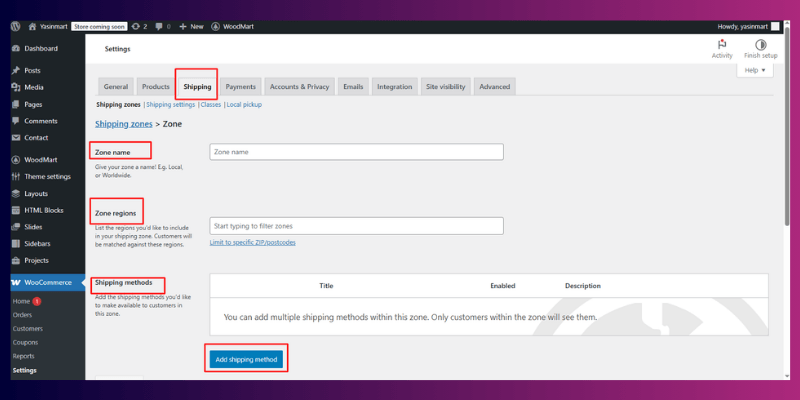Viewport: 800px width, 400px height.
Task: Click the Finish setup progress icon
Action: pos(761,45)
